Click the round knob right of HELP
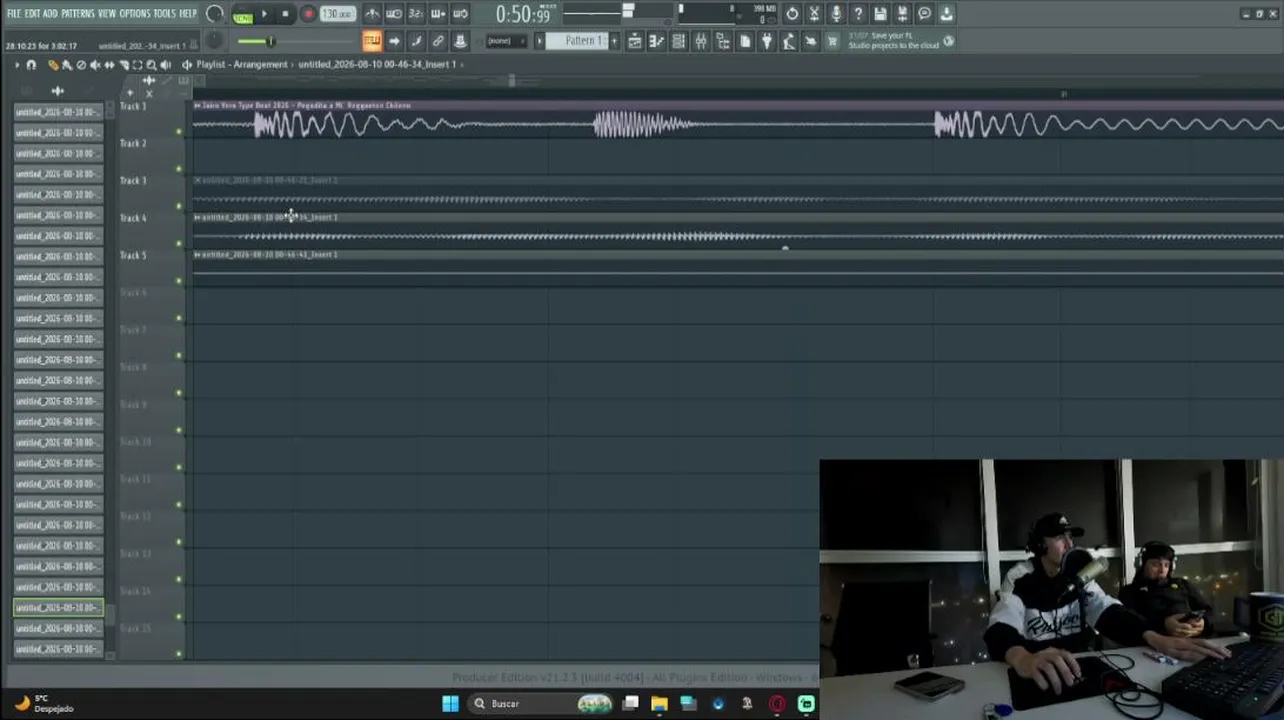Image resolution: width=1284 pixels, height=720 pixels. (215, 14)
